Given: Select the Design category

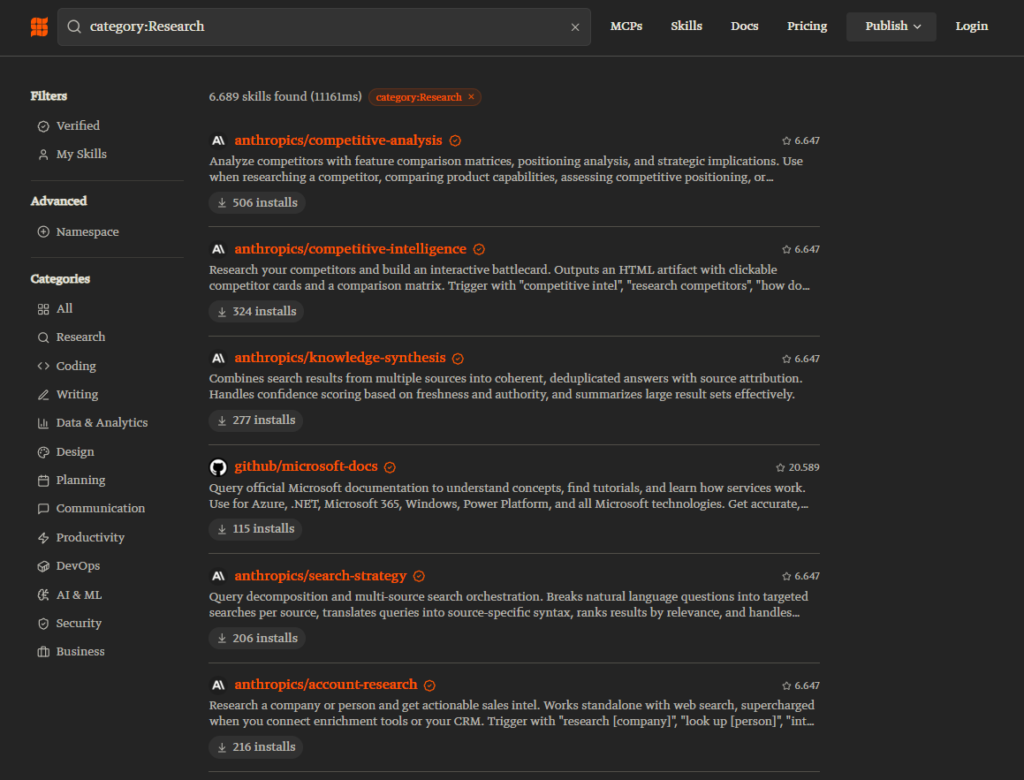Looking at the screenshot, I should (x=65, y=451).
